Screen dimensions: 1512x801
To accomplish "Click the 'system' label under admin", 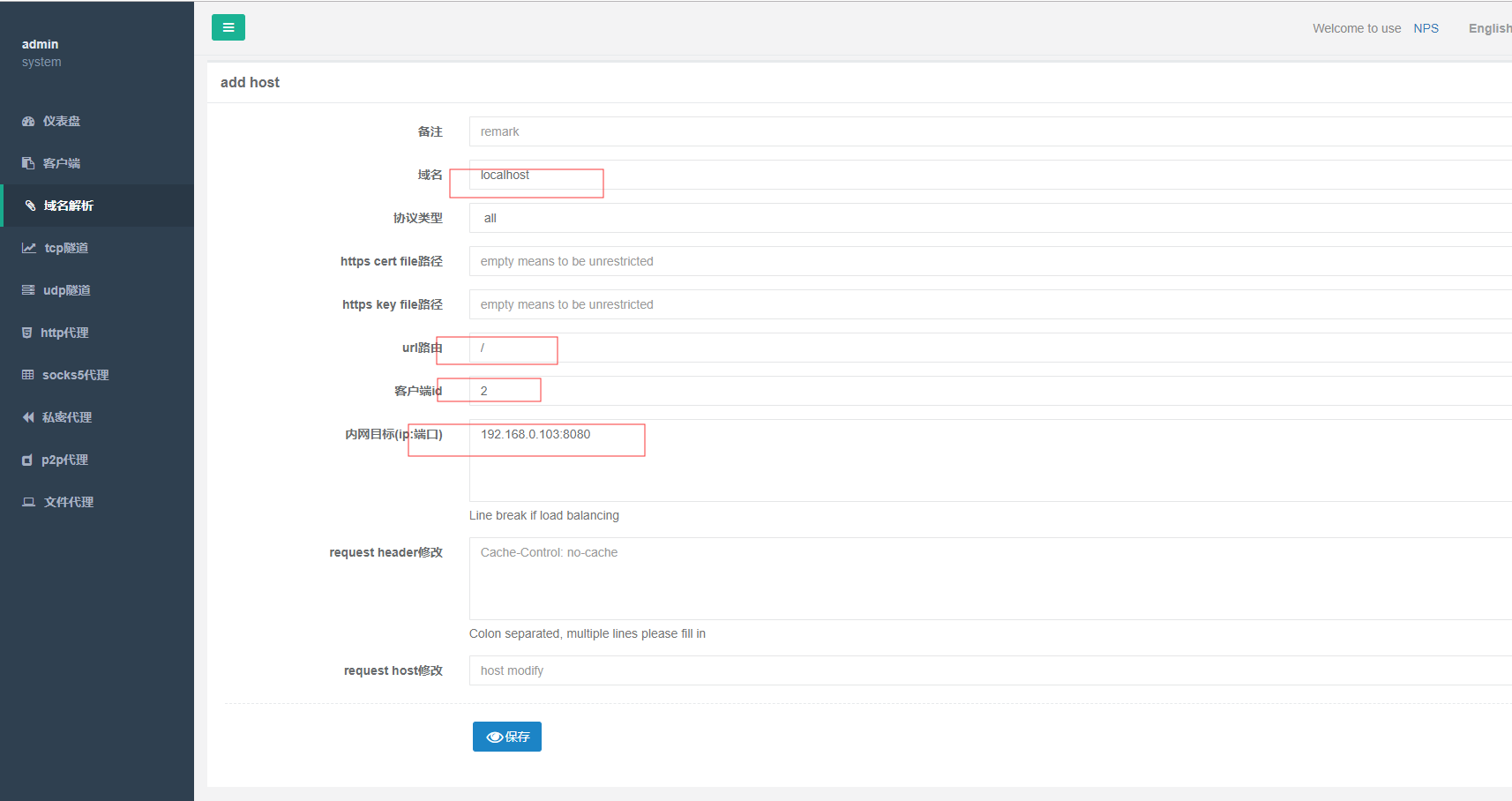I will [x=41, y=62].
